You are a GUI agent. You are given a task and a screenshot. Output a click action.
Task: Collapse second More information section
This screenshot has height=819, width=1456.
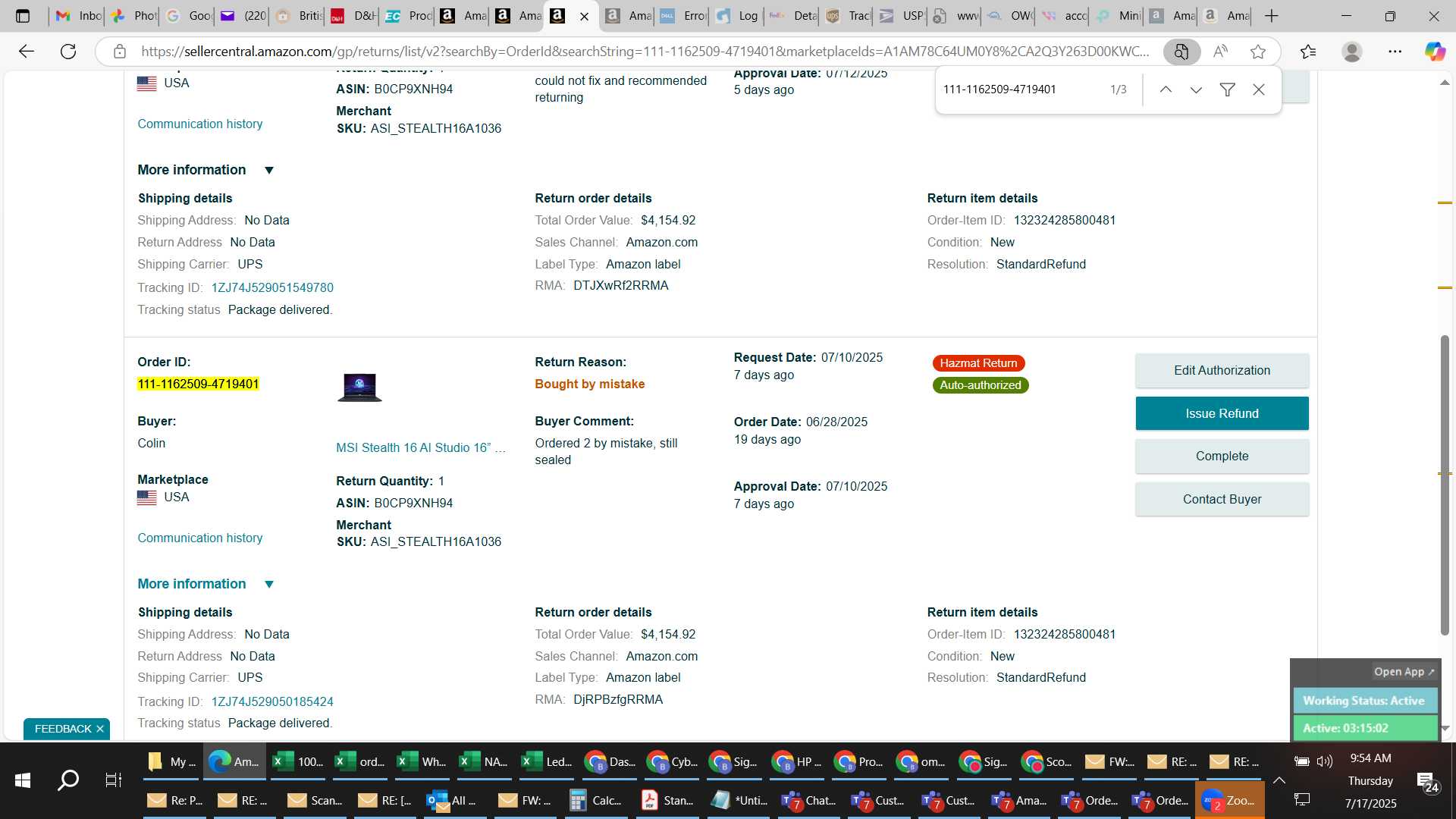click(206, 584)
